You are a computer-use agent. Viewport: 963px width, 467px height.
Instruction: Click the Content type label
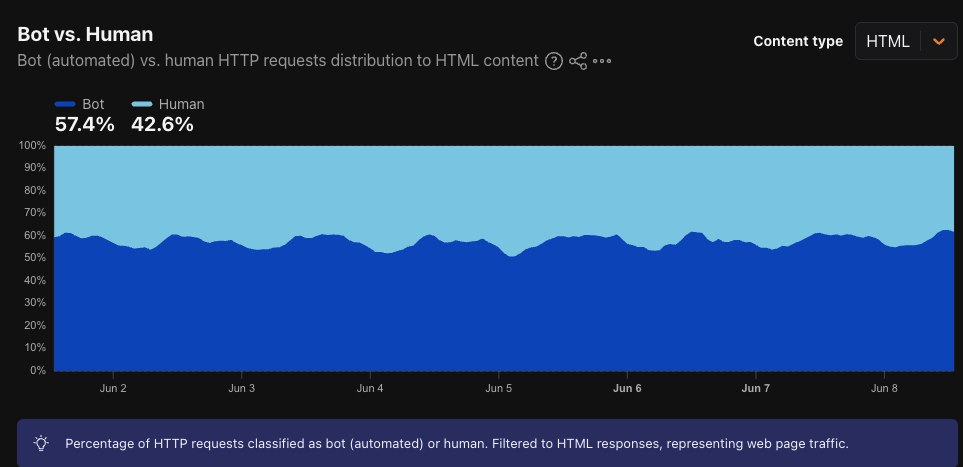798,41
